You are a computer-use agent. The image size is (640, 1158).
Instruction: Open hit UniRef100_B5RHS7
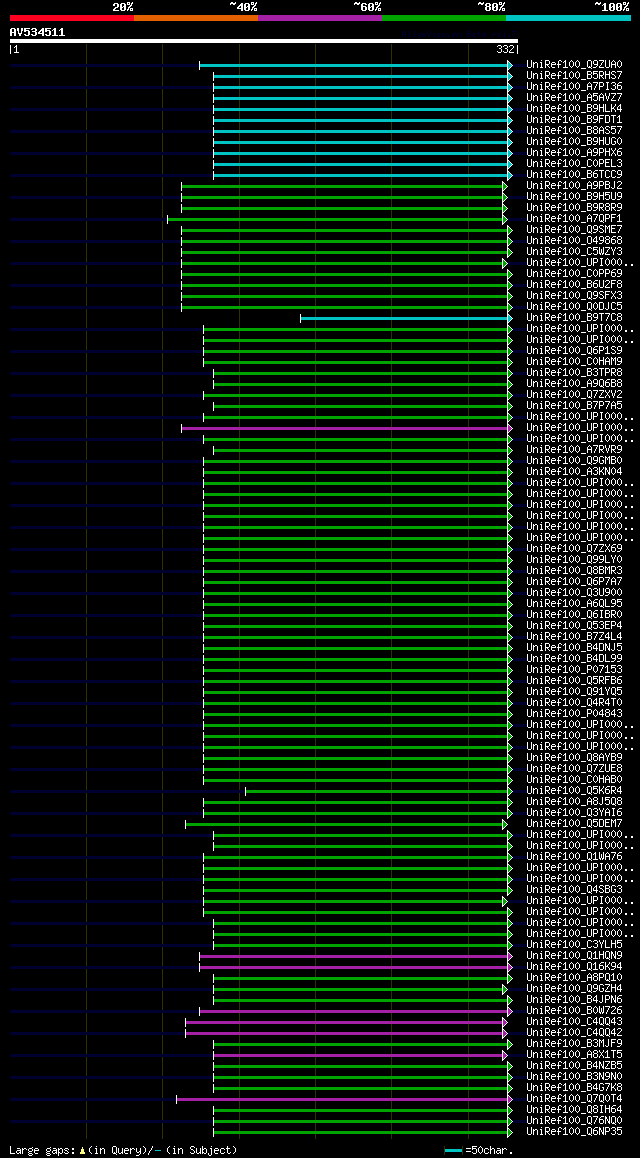tap(574, 76)
